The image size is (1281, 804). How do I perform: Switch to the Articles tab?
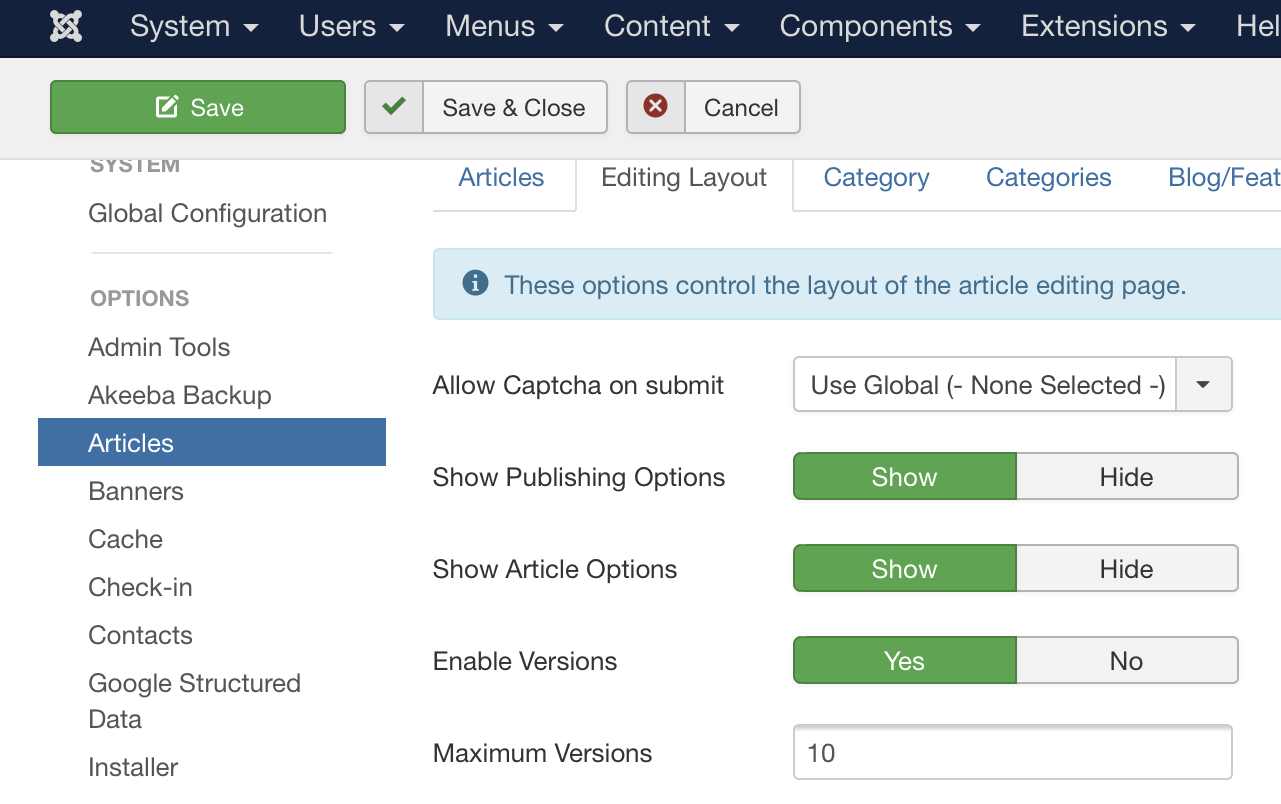(x=501, y=177)
